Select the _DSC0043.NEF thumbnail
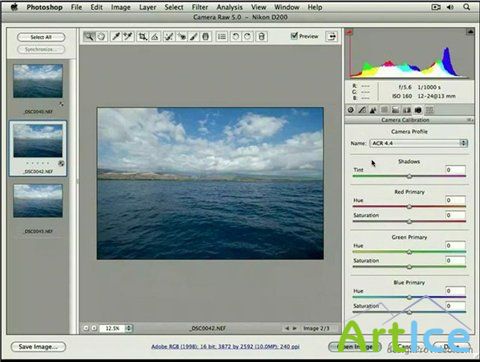 click(38, 201)
